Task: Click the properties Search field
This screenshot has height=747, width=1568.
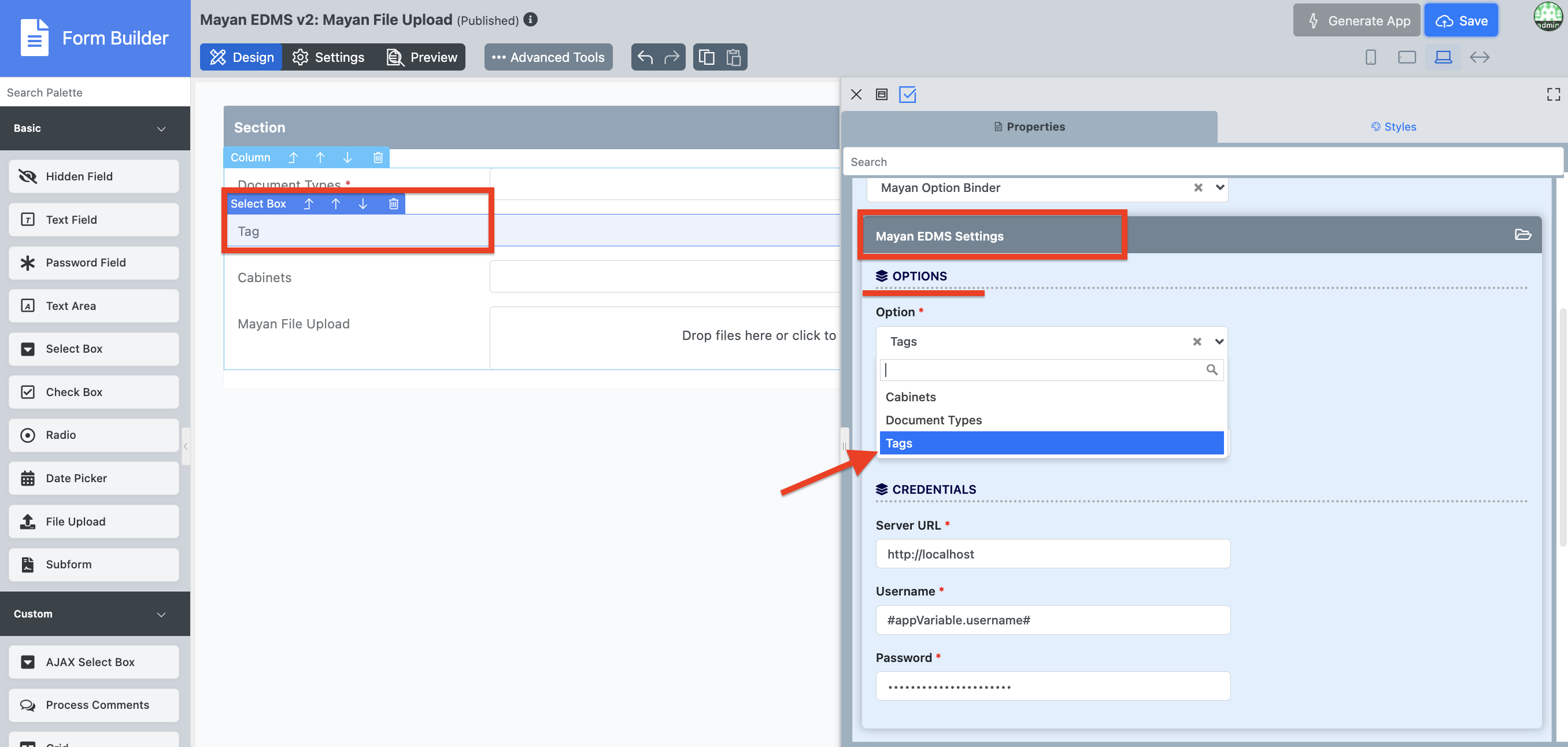Action: coord(1203,162)
